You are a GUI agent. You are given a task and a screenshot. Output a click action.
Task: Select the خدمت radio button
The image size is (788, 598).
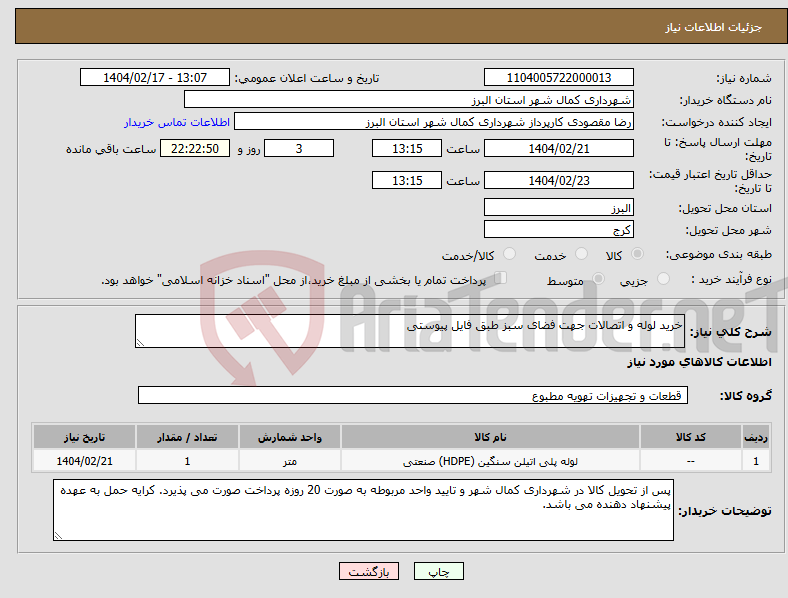click(581, 254)
